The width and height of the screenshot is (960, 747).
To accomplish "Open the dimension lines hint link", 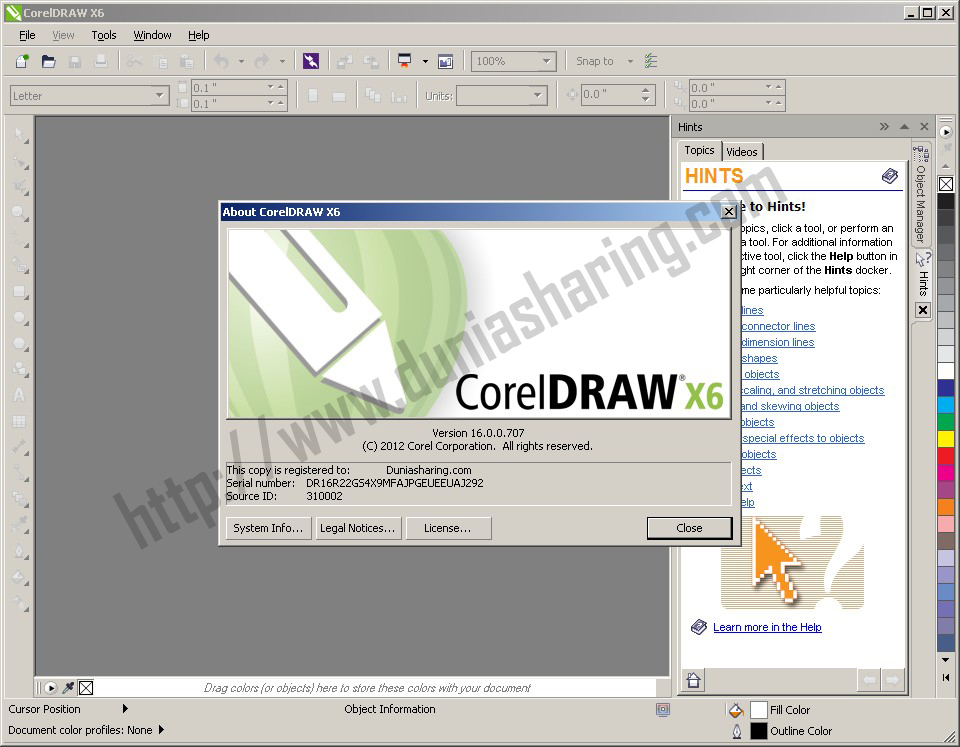I will [778, 342].
